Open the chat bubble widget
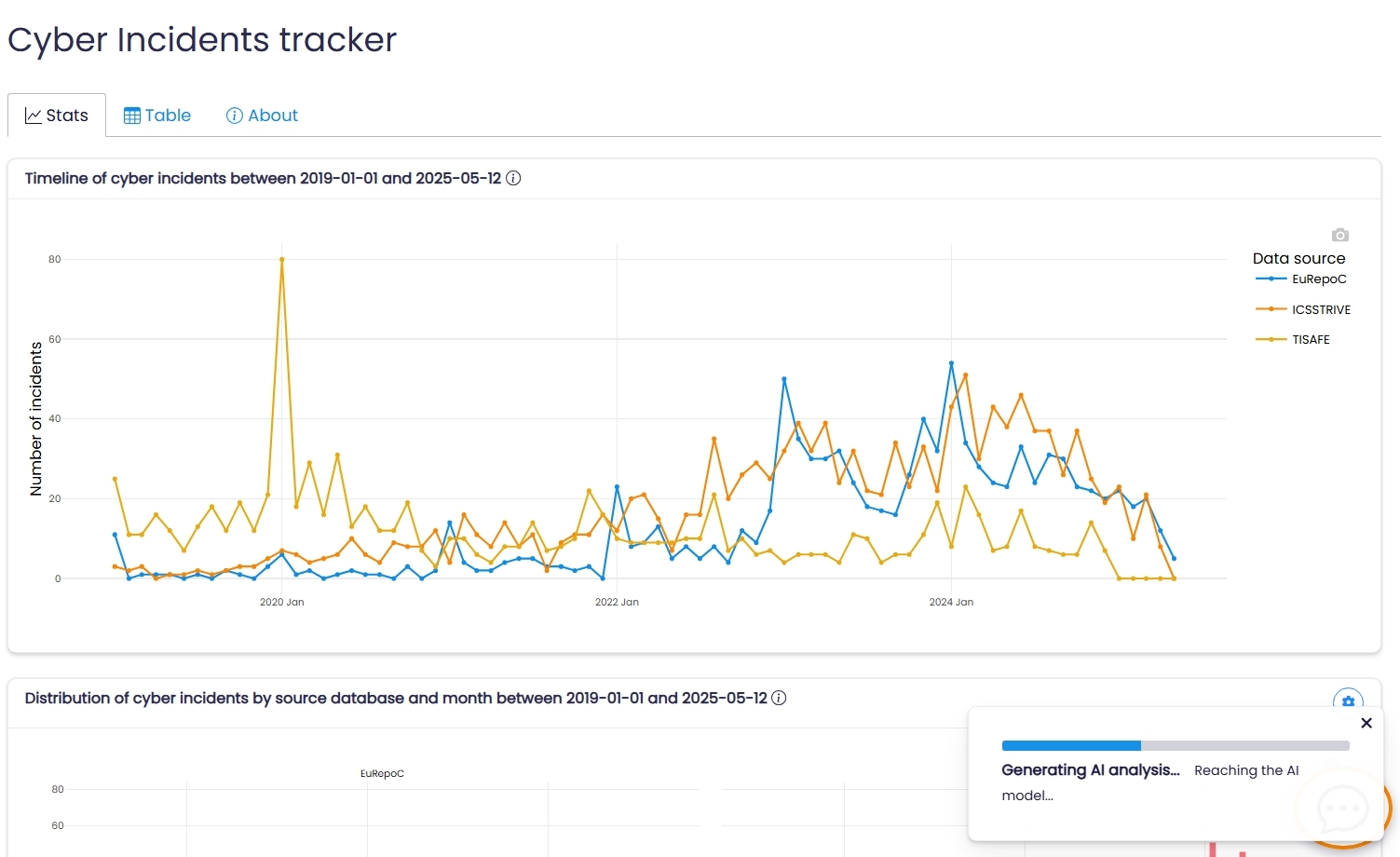1400x857 pixels. [1342, 808]
